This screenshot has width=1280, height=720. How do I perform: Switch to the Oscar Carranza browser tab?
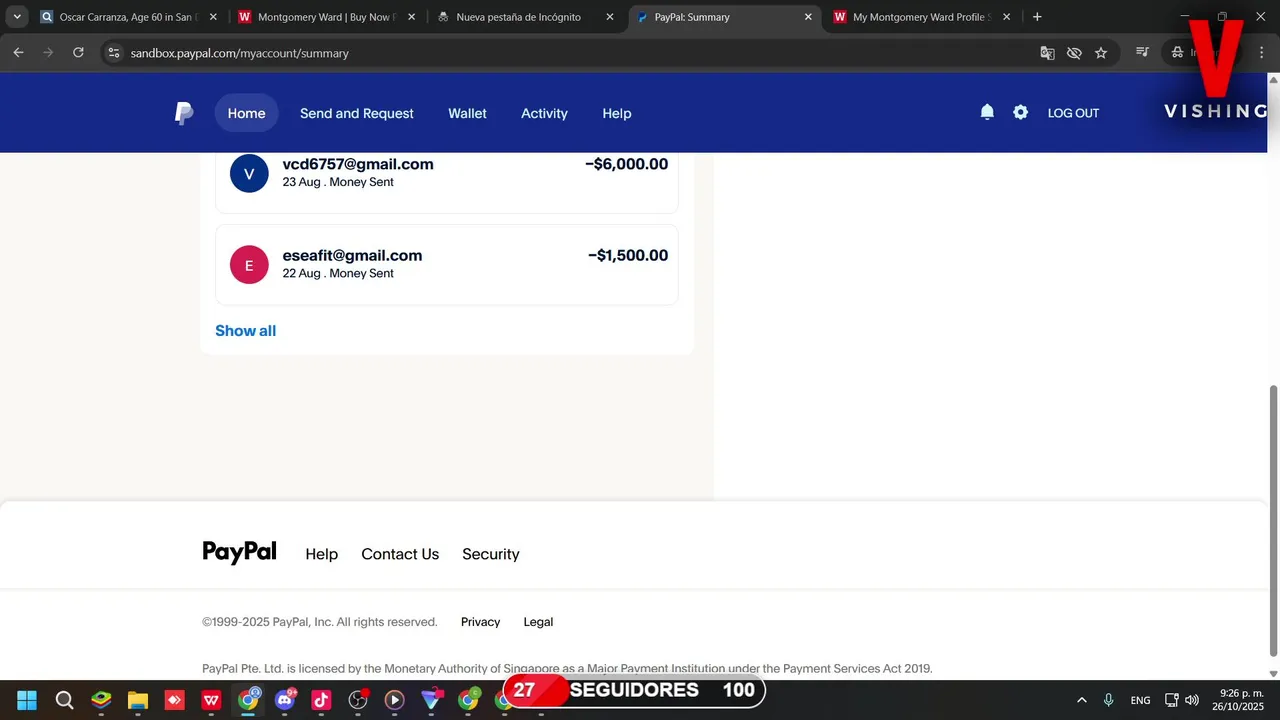pyautogui.click(x=128, y=17)
